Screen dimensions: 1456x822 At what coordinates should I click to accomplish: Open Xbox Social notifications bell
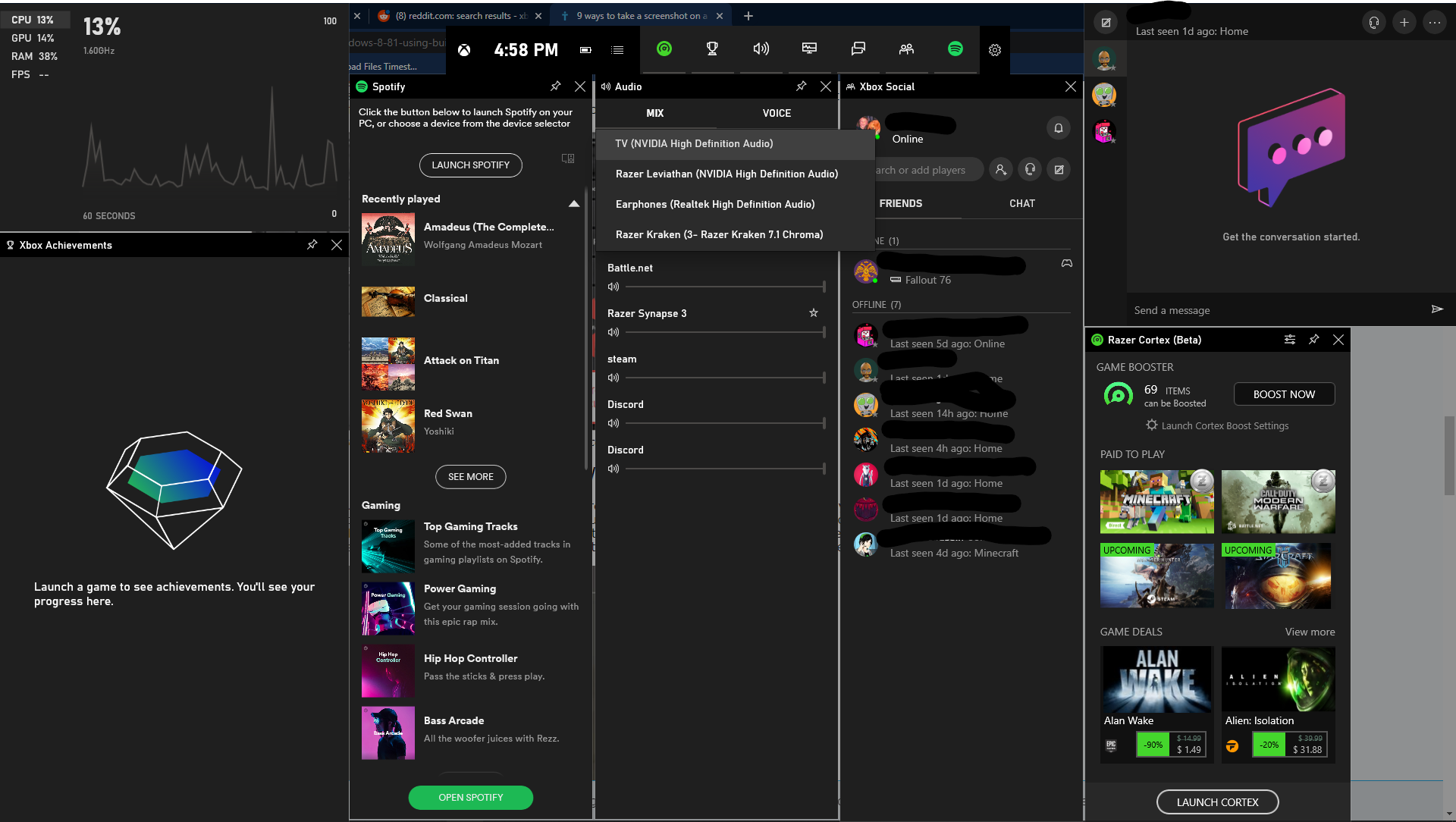(x=1059, y=128)
